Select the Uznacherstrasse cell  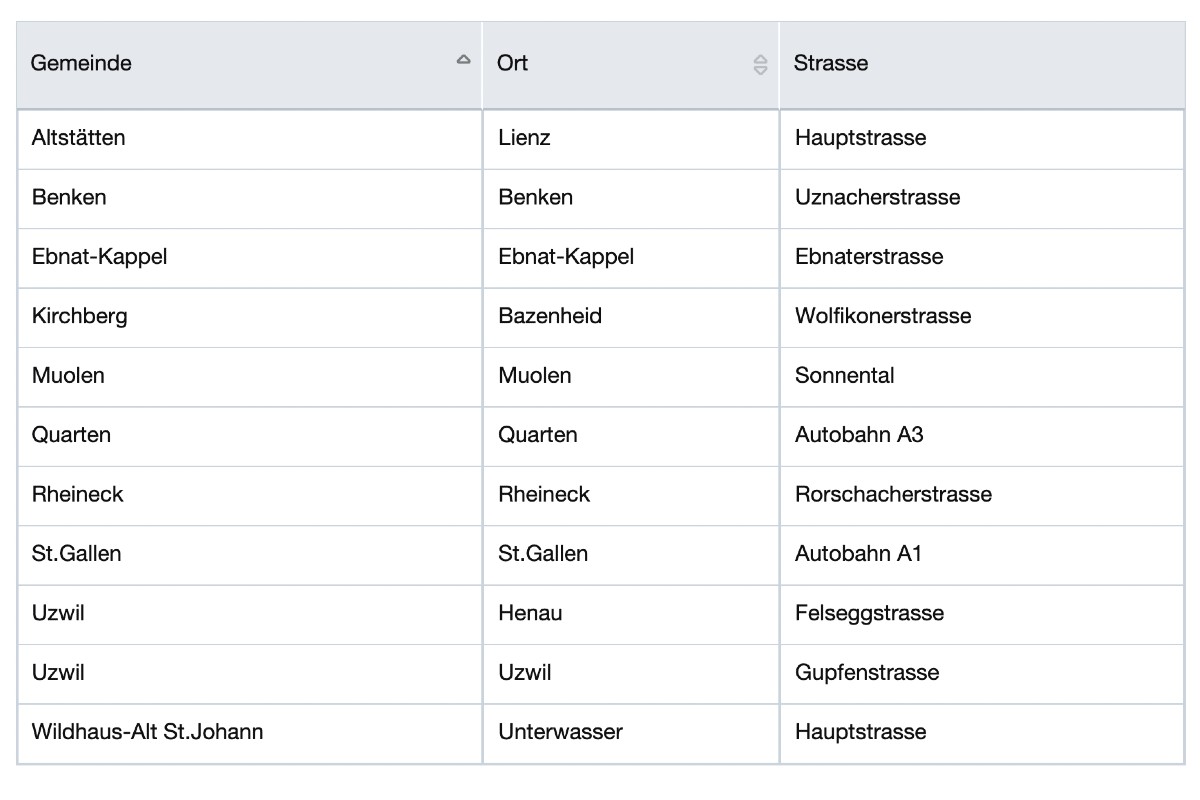click(877, 197)
